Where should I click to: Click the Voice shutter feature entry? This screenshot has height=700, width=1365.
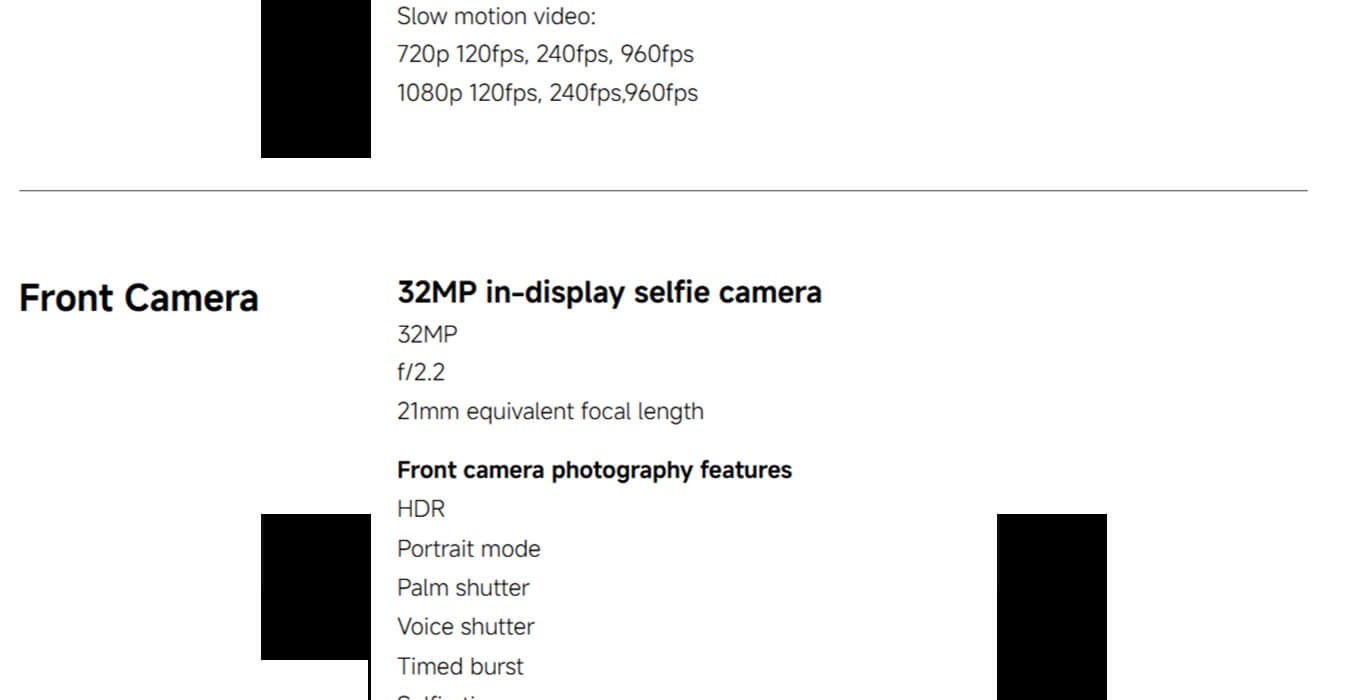465,627
